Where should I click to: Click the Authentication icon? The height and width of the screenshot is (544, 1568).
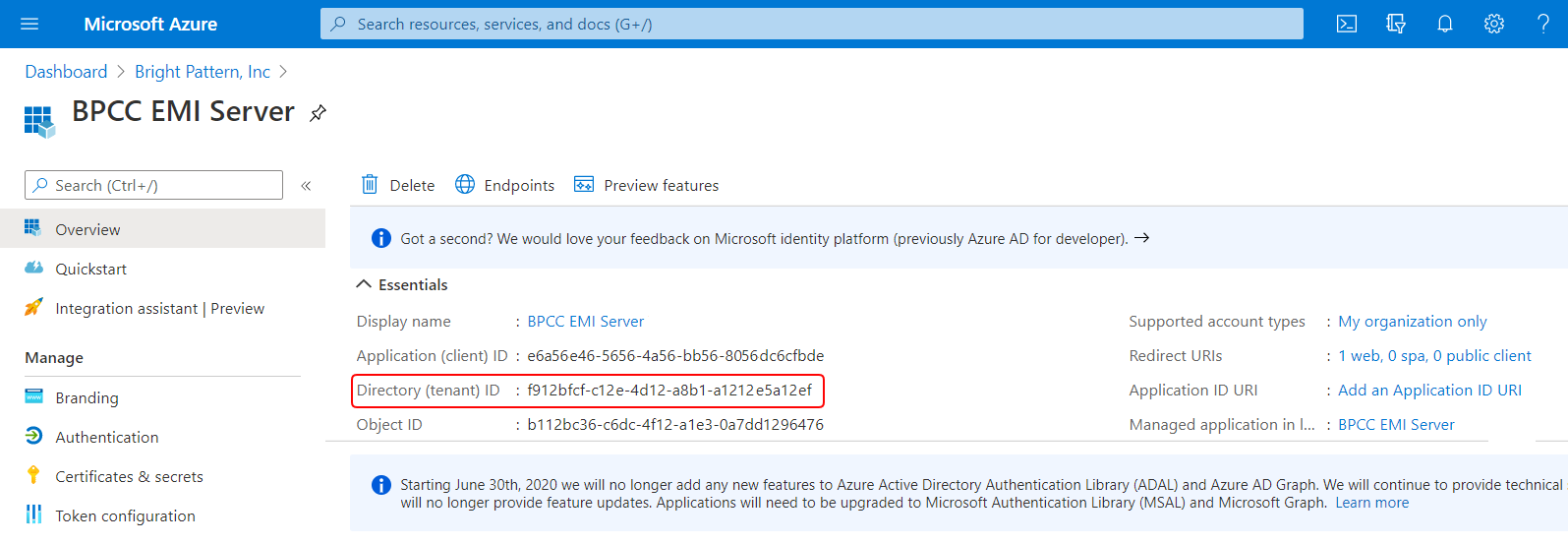tap(33, 436)
